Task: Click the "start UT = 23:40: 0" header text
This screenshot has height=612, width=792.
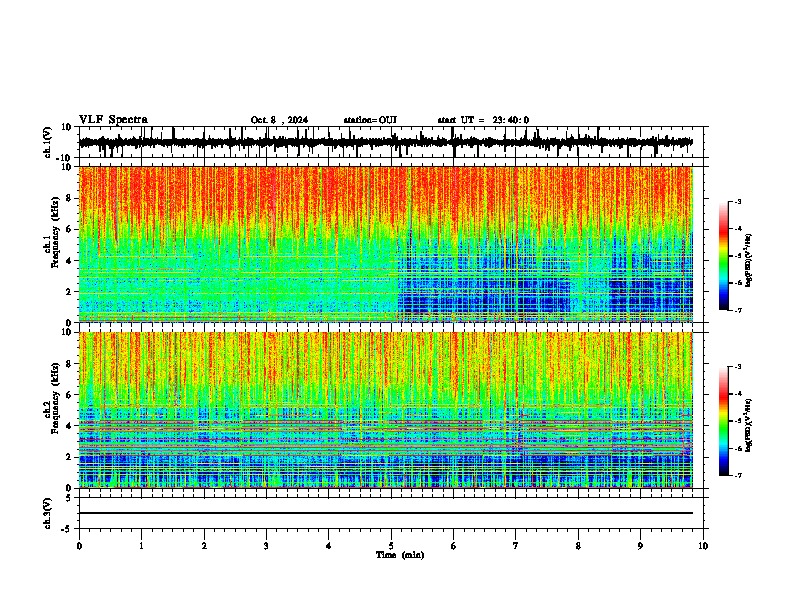Action: [483, 120]
